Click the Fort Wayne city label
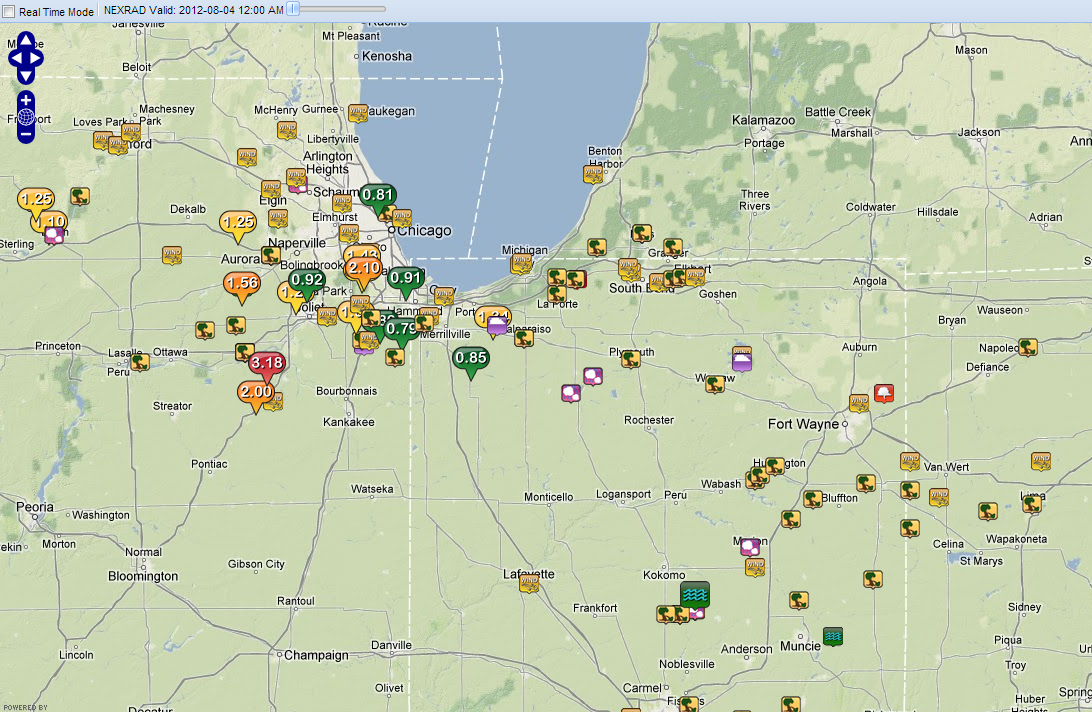 pos(804,424)
